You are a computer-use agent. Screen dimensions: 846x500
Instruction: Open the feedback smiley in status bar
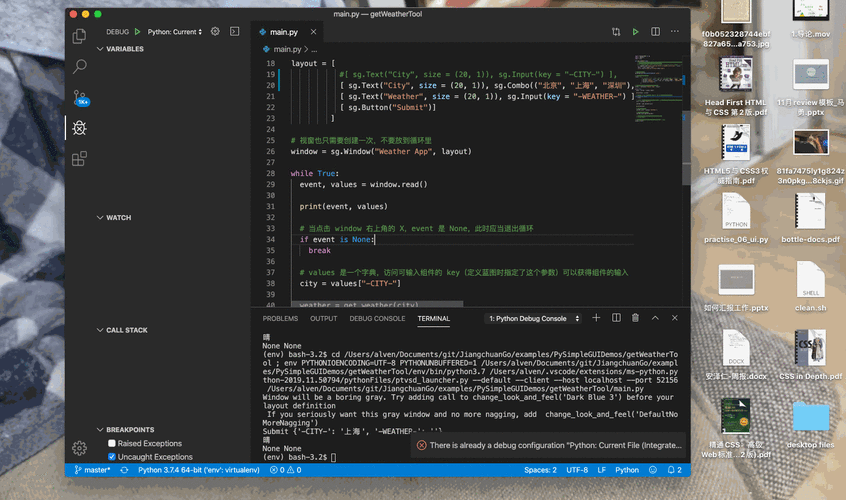tap(653, 470)
